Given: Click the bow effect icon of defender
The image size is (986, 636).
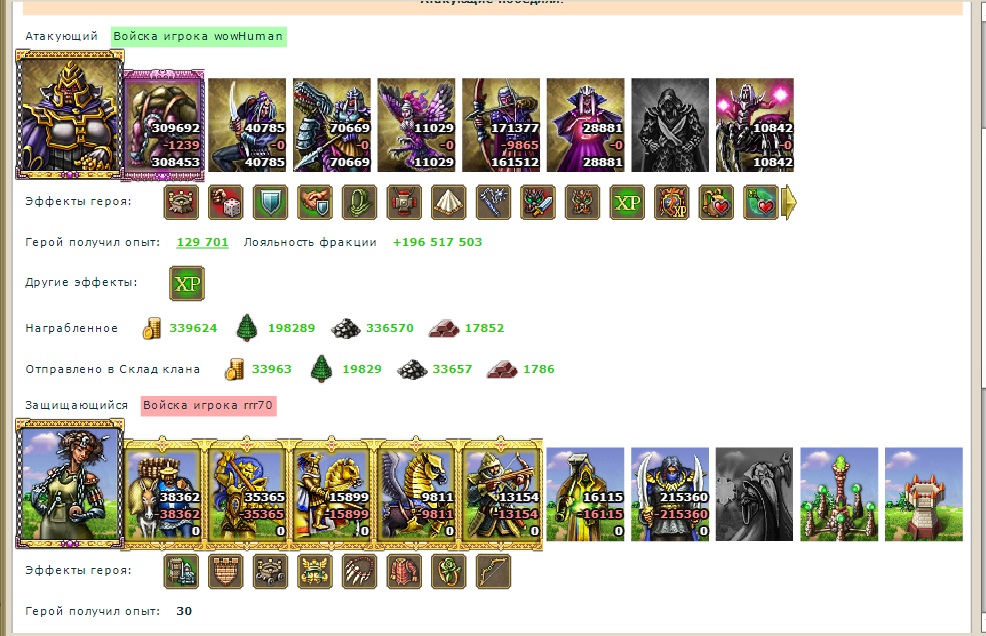Looking at the screenshot, I should point(494,571).
